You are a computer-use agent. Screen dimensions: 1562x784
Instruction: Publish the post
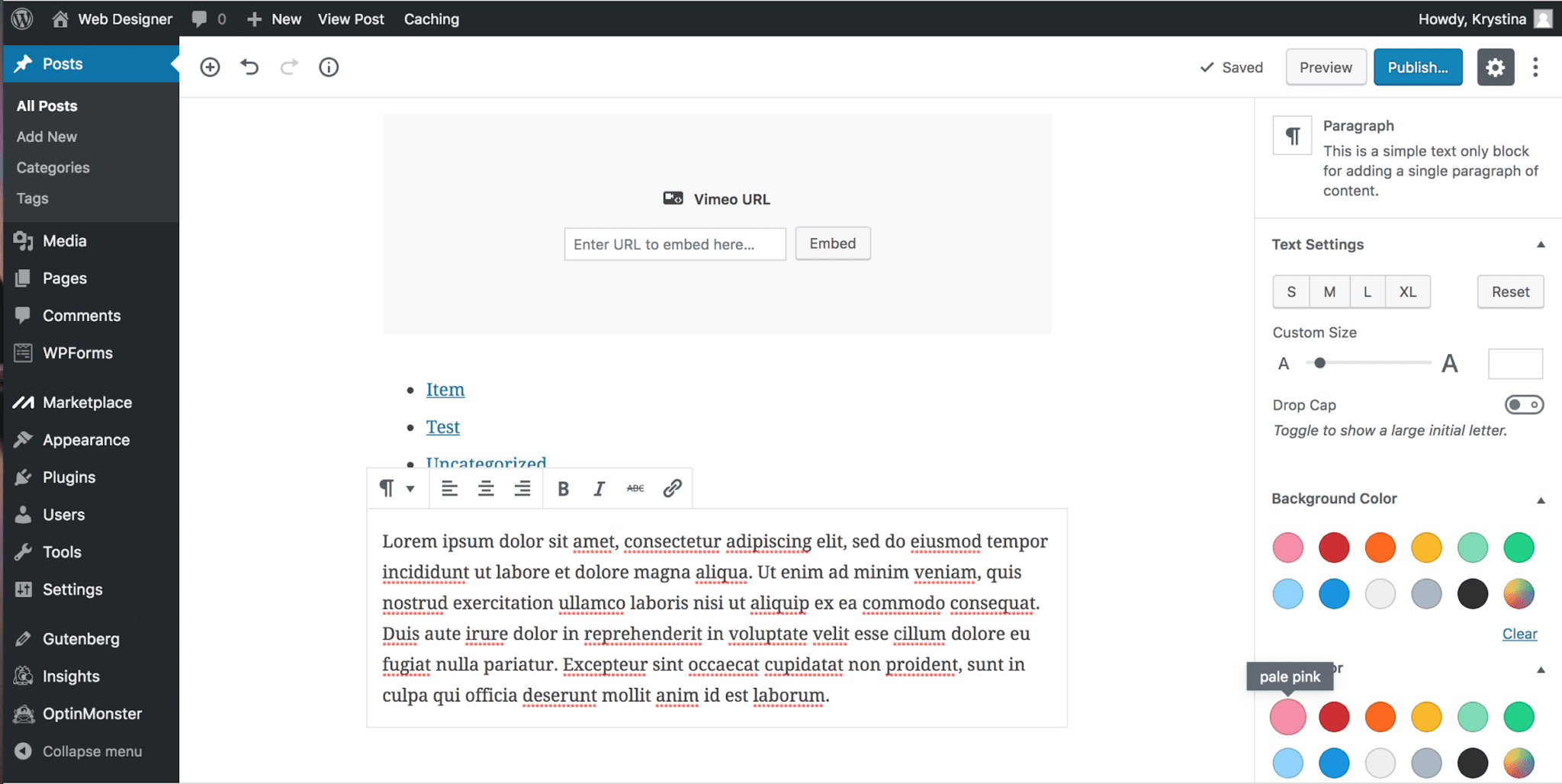click(x=1418, y=67)
